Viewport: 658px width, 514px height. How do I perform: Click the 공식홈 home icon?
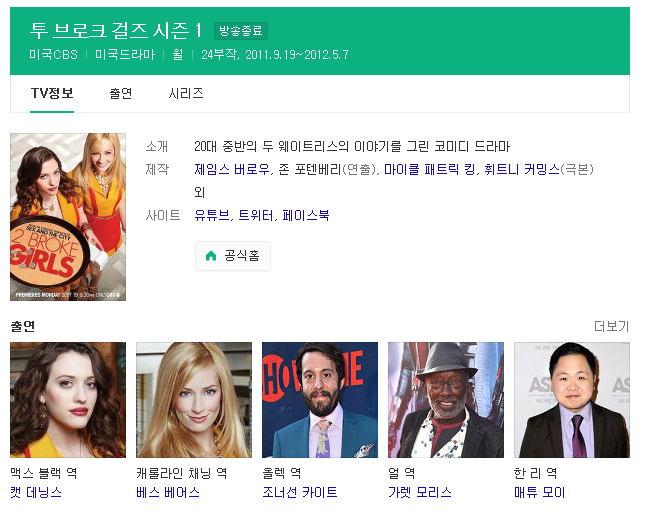tap(211, 256)
